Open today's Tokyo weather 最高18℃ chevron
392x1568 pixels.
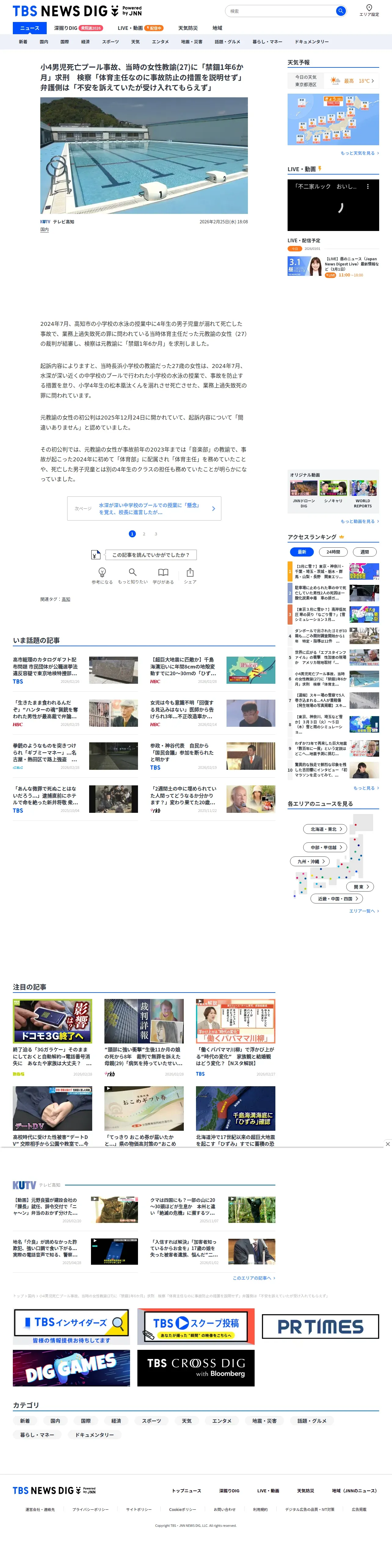coord(372,80)
